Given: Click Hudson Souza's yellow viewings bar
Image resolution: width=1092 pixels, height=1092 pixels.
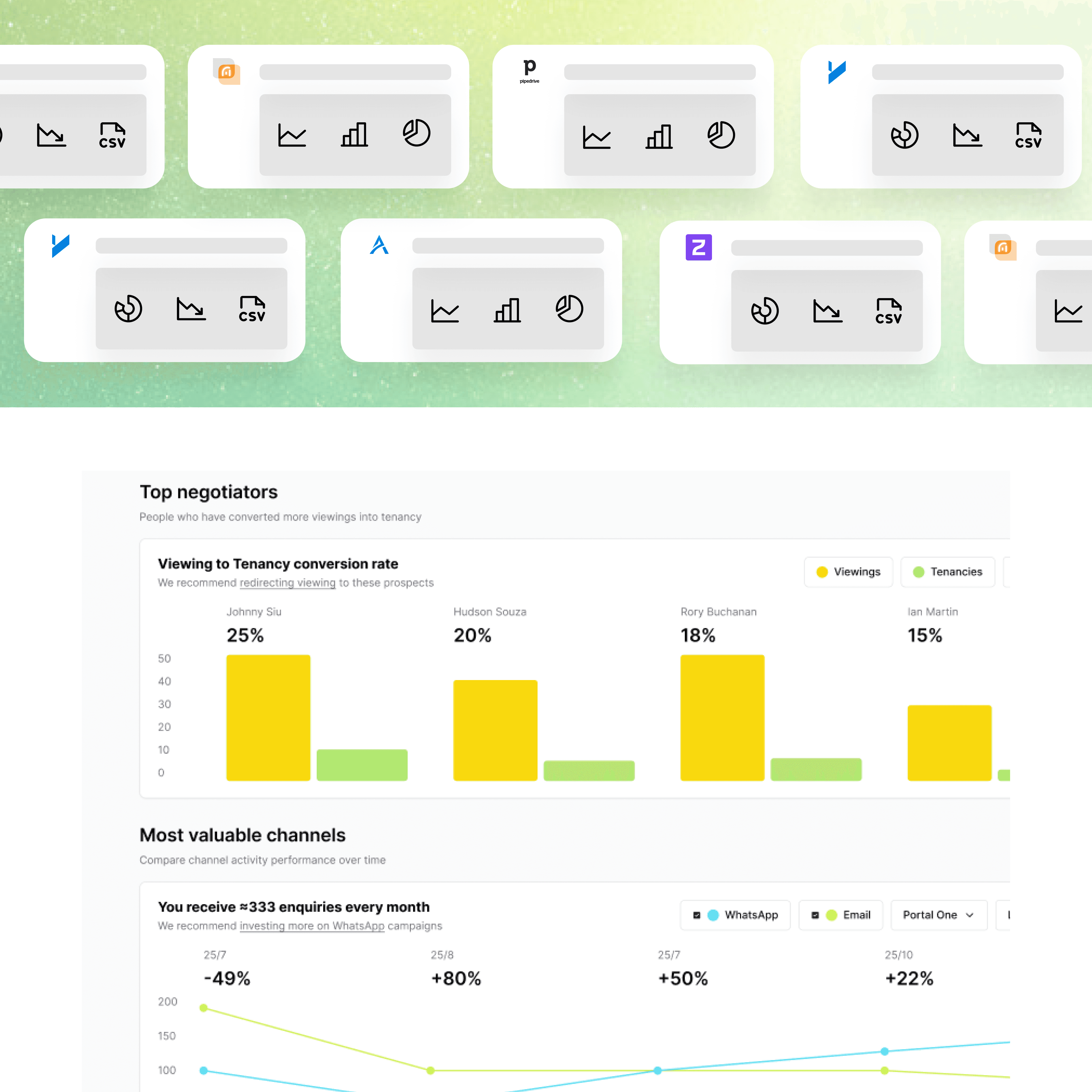Looking at the screenshot, I should [496, 730].
